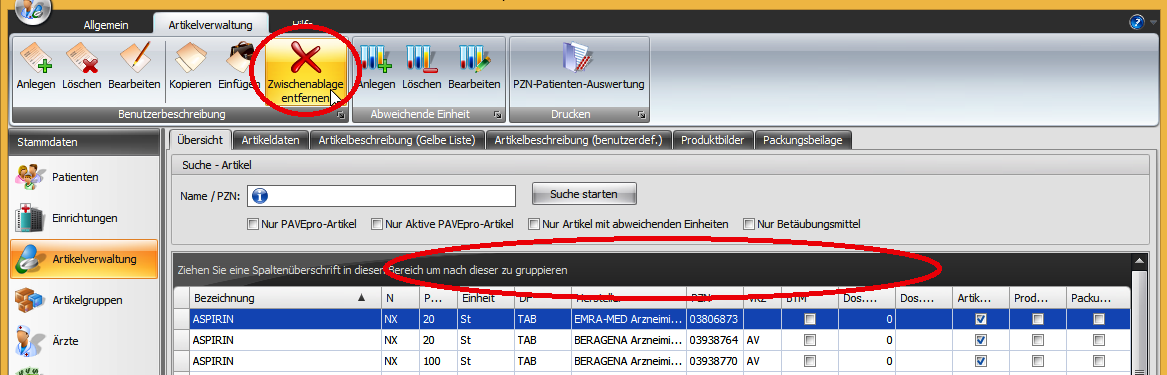
Task: Toggle Packu... checkbox in PZN 03938770 row
Action: [x=1098, y=361]
